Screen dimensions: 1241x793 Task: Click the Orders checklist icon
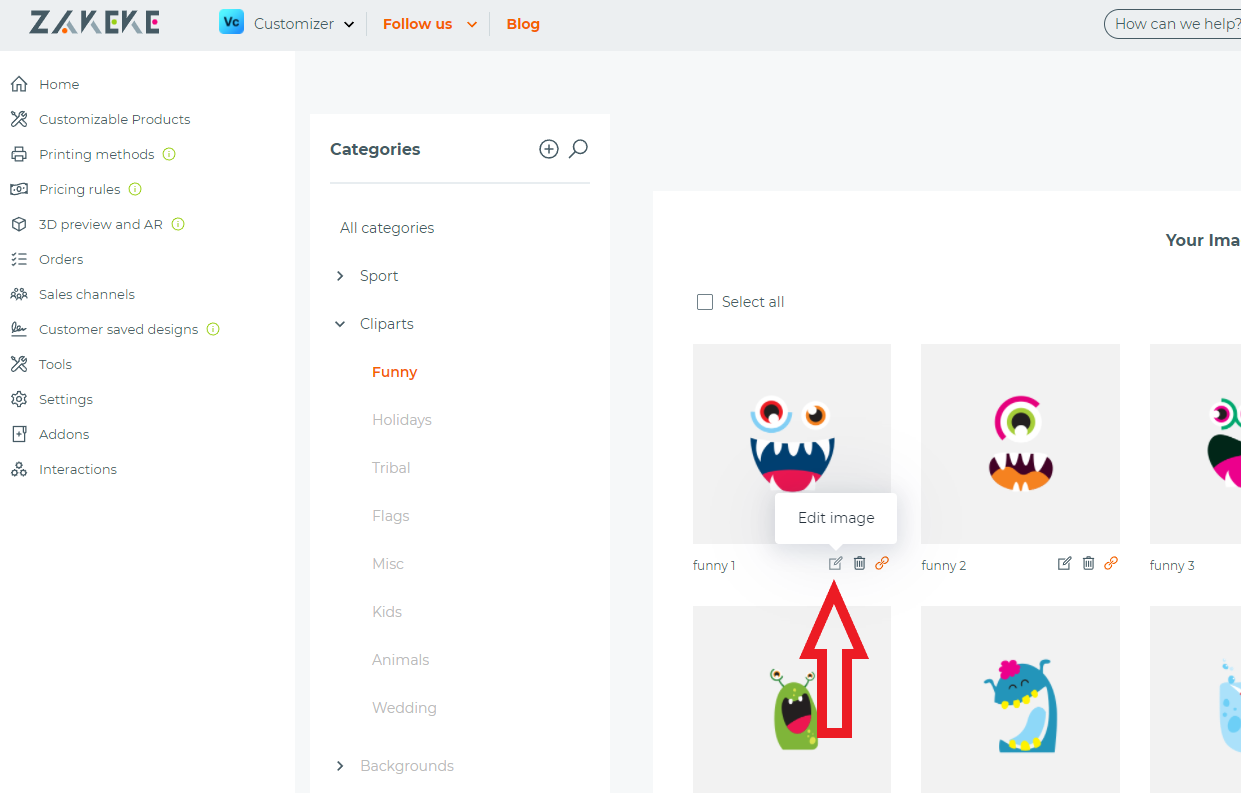(x=18, y=259)
